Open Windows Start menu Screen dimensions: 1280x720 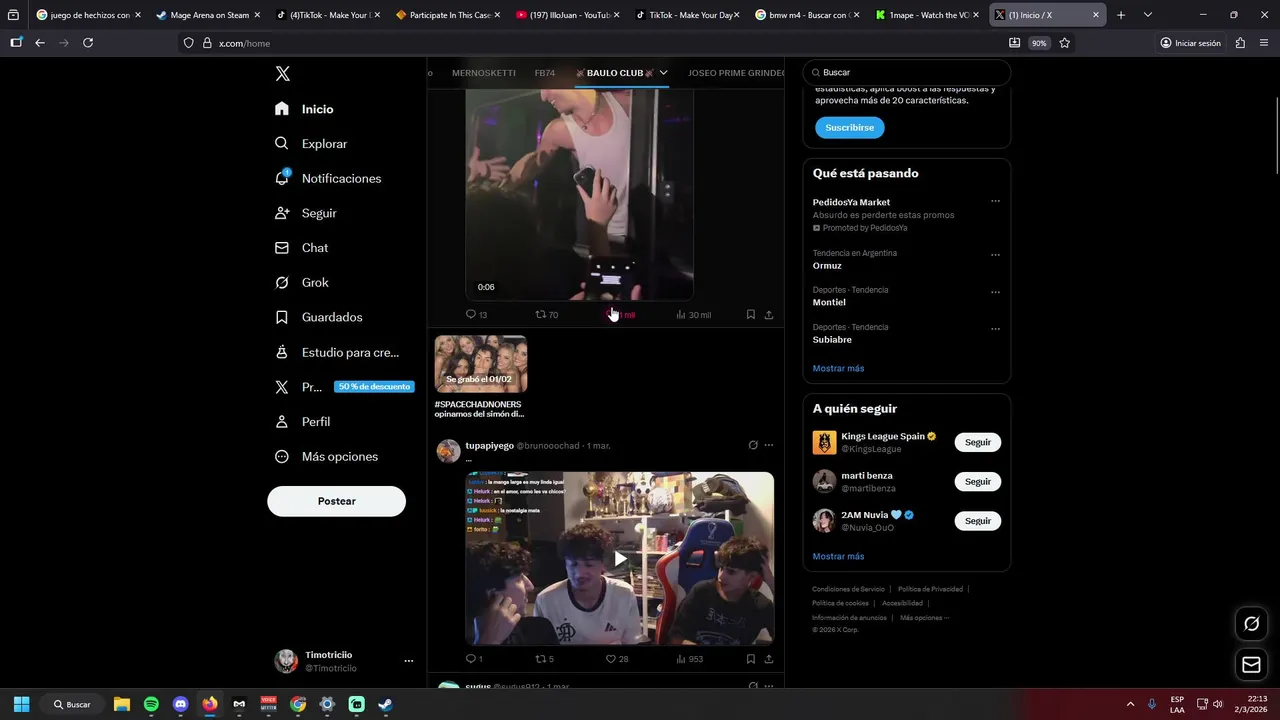[21, 704]
